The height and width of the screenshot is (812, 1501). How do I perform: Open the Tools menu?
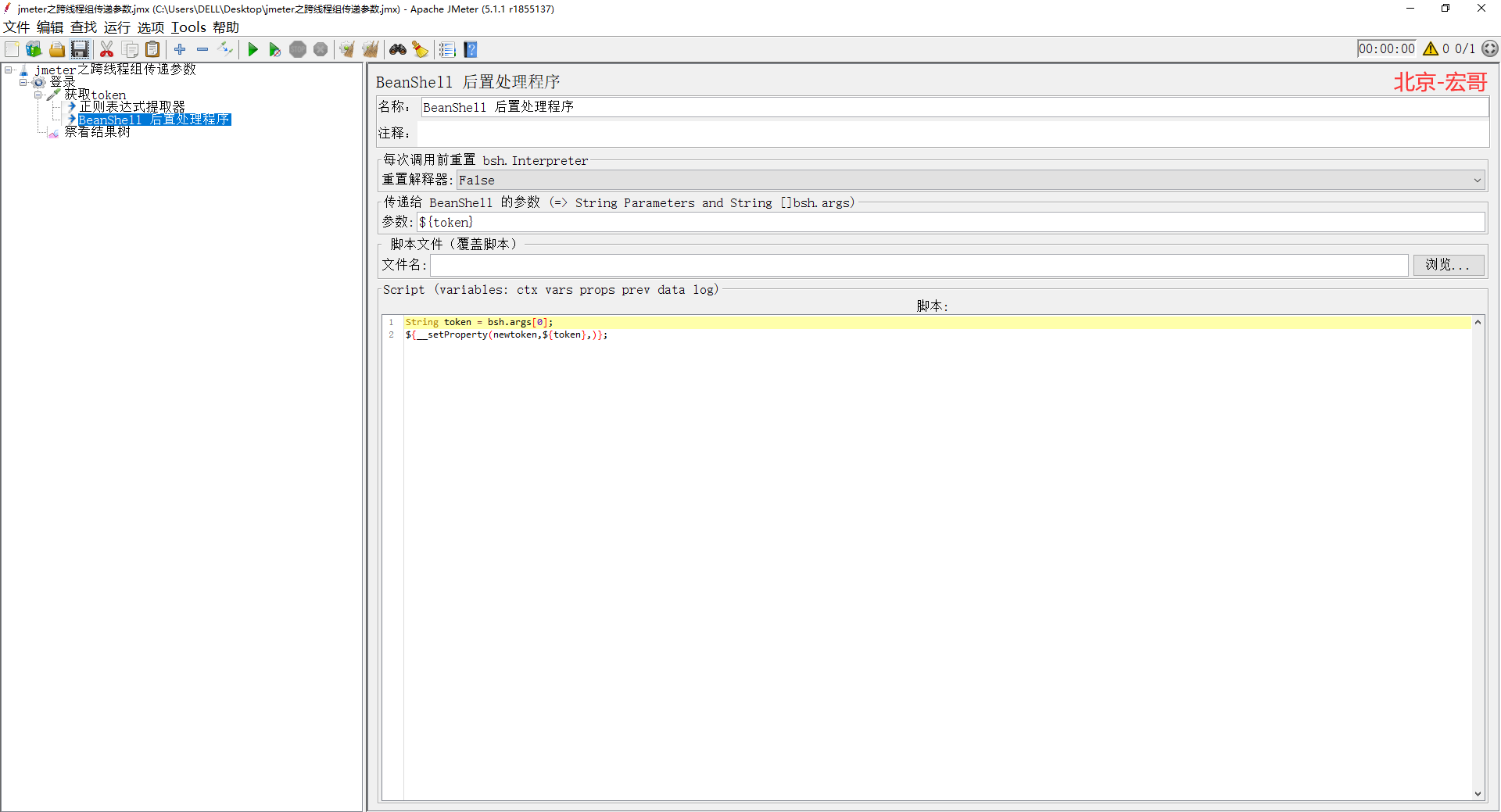tap(188, 27)
